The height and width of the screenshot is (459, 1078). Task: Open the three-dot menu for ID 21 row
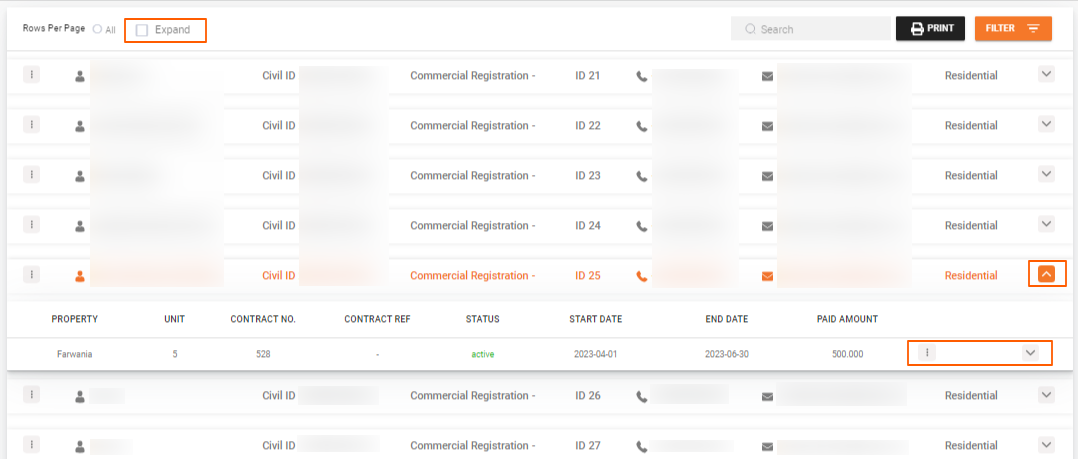(x=32, y=74)
